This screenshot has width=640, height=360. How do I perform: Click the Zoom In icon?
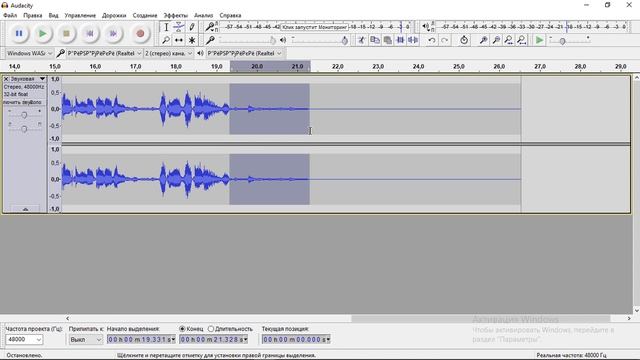click(483, 40)
